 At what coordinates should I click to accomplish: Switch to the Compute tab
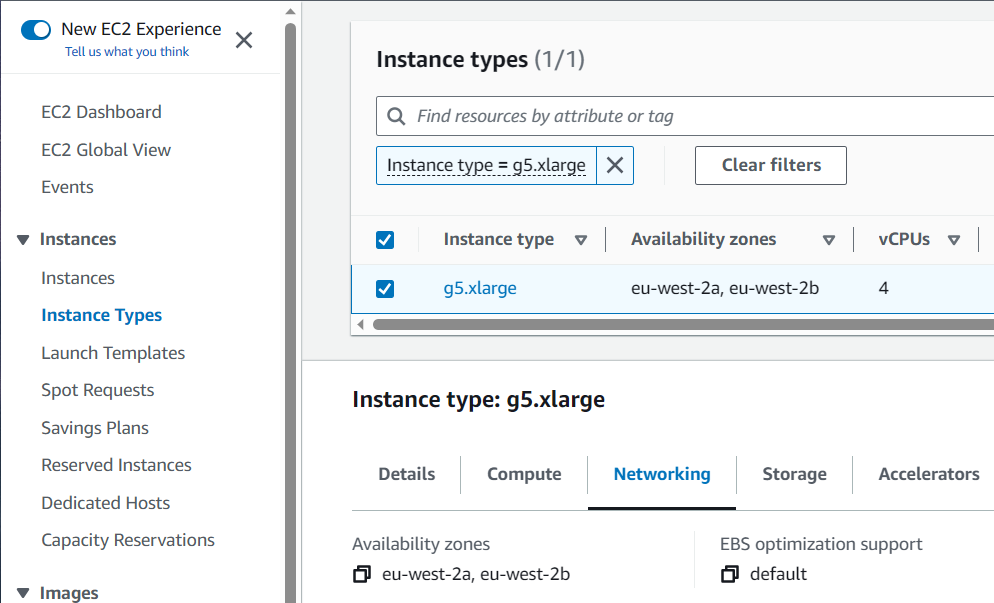(x=524, y=474)
